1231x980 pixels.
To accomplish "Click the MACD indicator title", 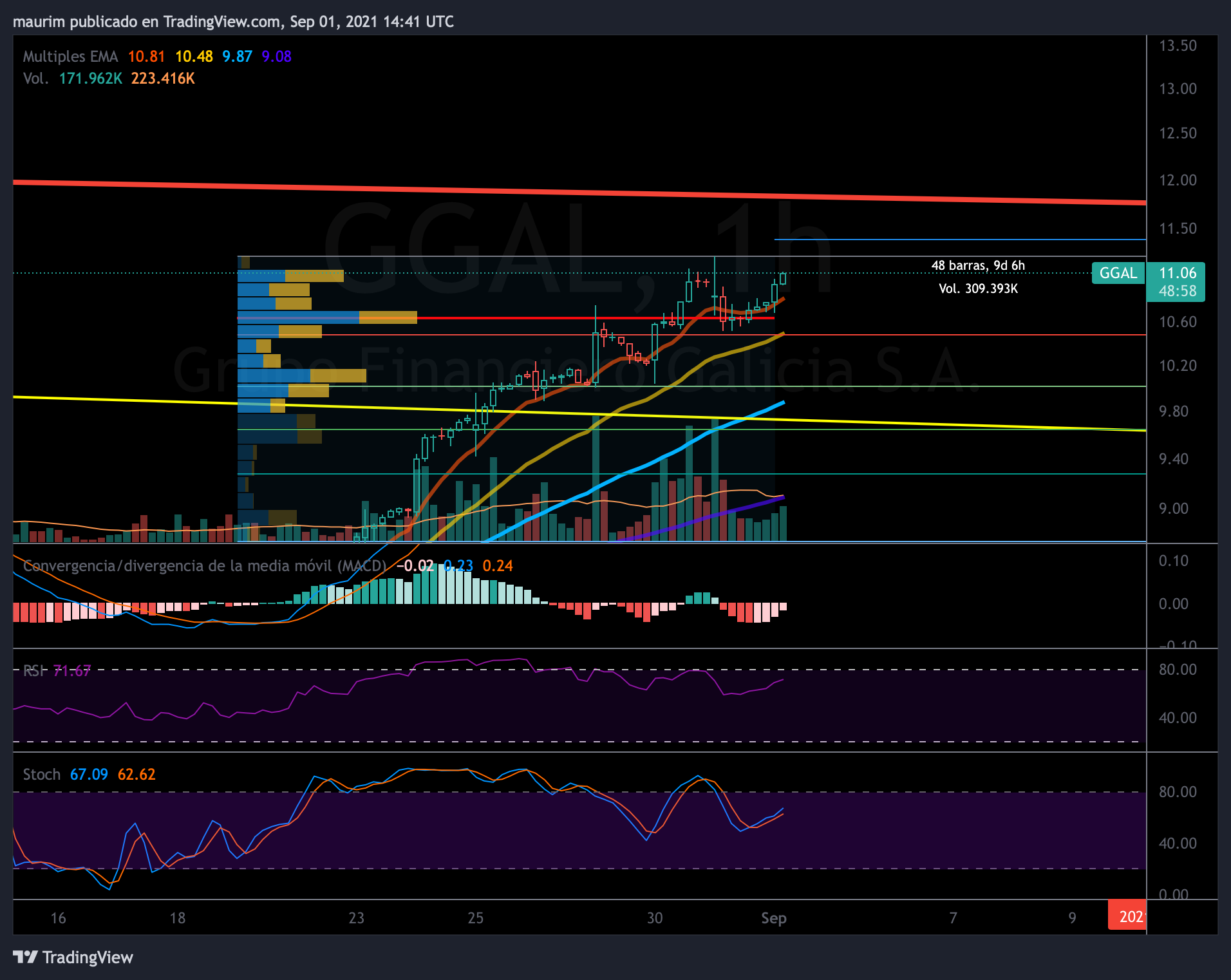I will click(205, 566).
